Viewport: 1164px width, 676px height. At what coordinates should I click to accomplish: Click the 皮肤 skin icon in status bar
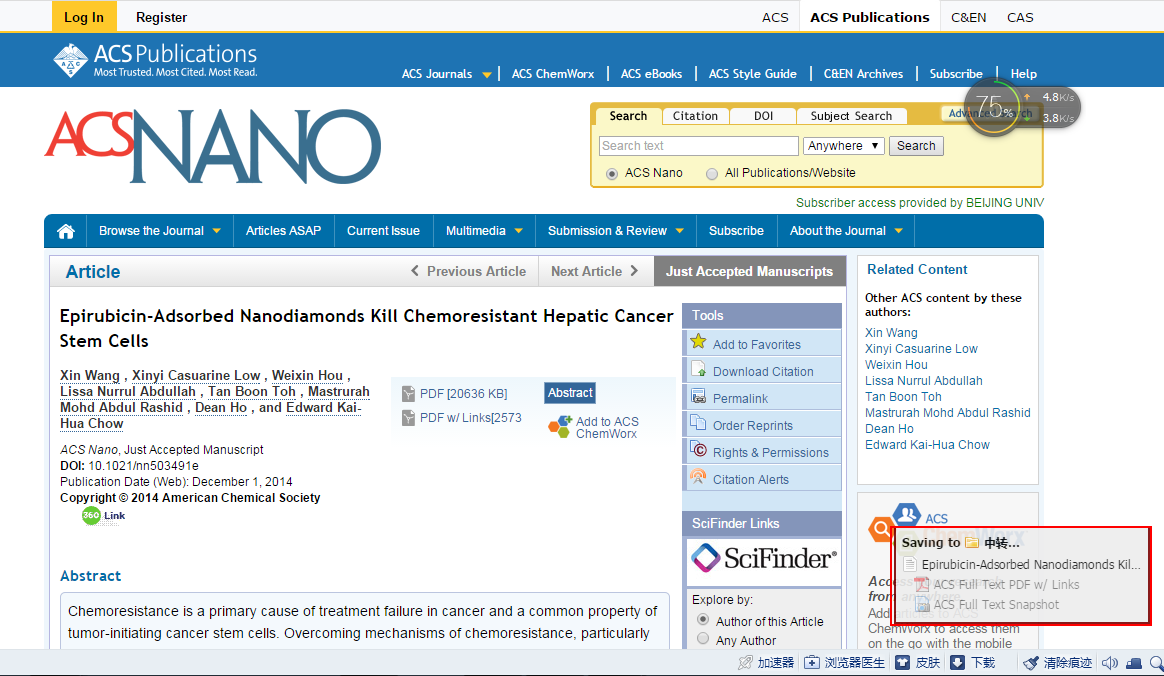click(902, 663)
